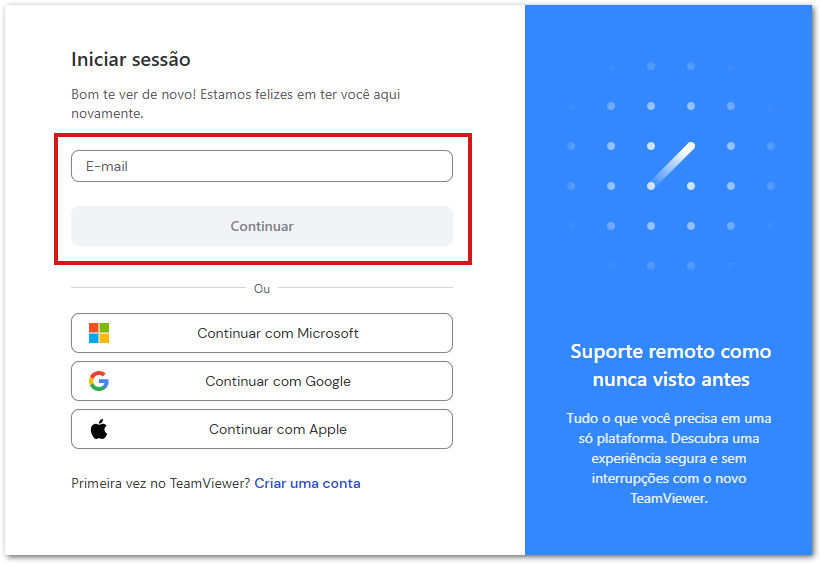Click the Iniciar sessão heading

pyautogui.click(x=131, y=59)
